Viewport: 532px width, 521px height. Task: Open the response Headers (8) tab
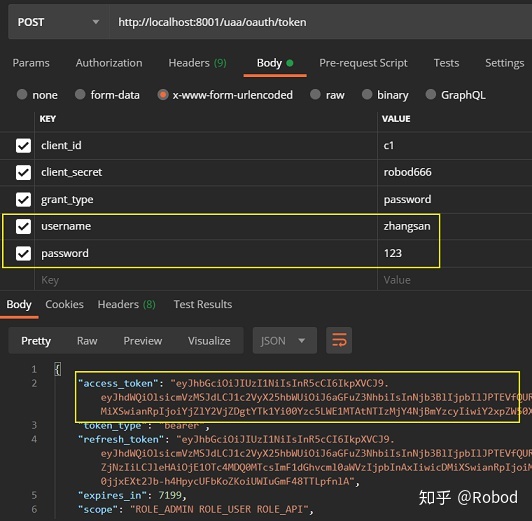click(x=127, y=305)
